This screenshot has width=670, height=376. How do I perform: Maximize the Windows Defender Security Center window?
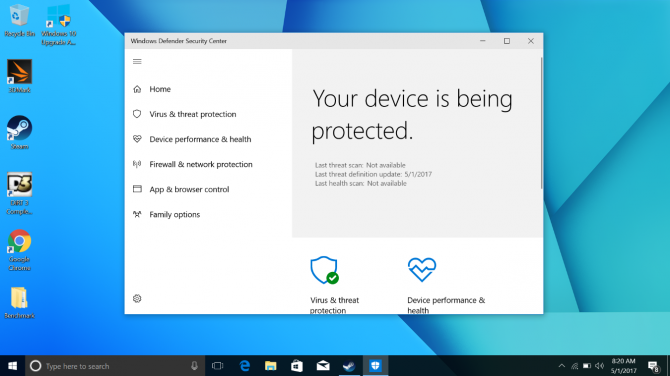507,41
